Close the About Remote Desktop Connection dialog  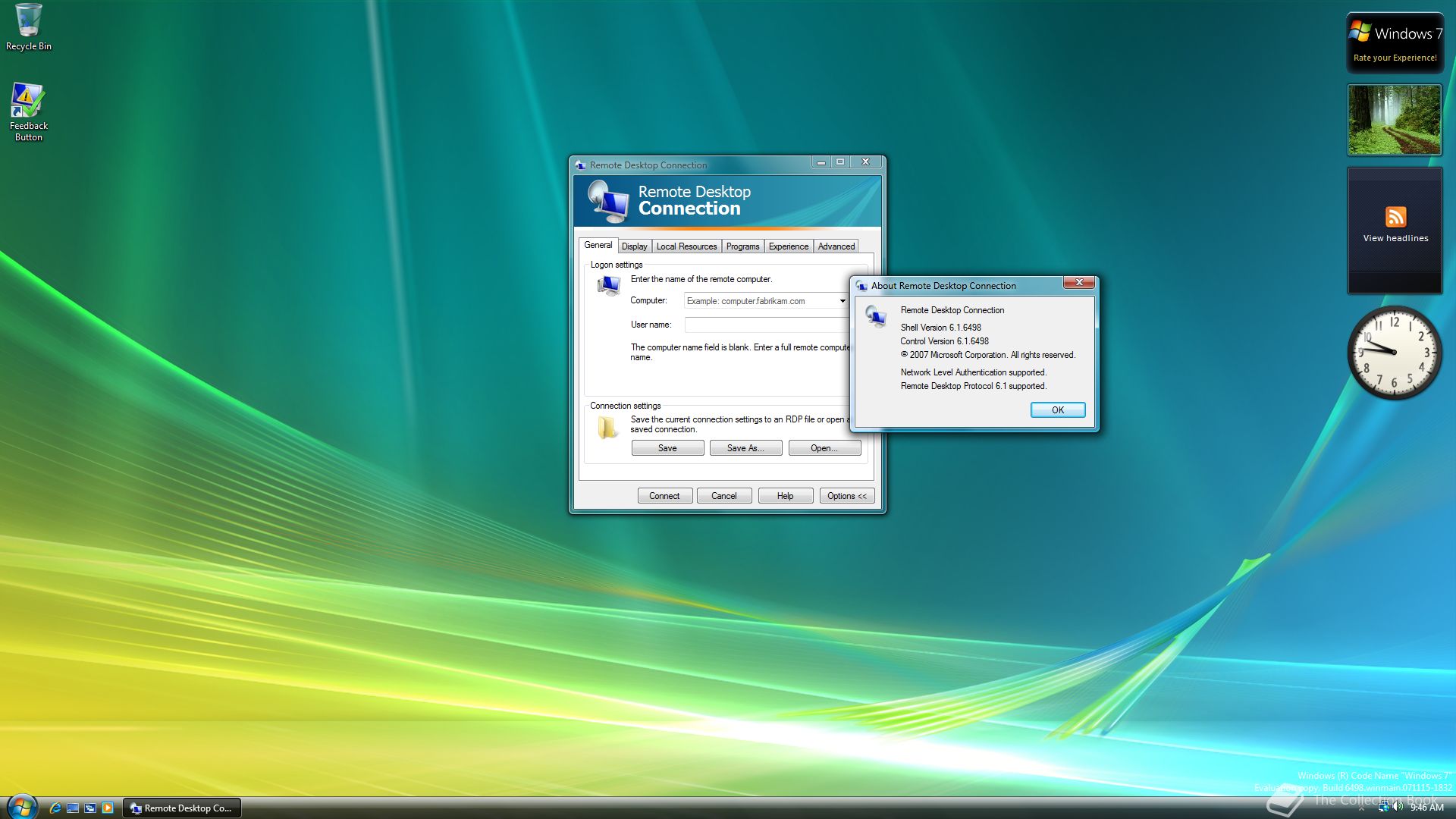1078,283
